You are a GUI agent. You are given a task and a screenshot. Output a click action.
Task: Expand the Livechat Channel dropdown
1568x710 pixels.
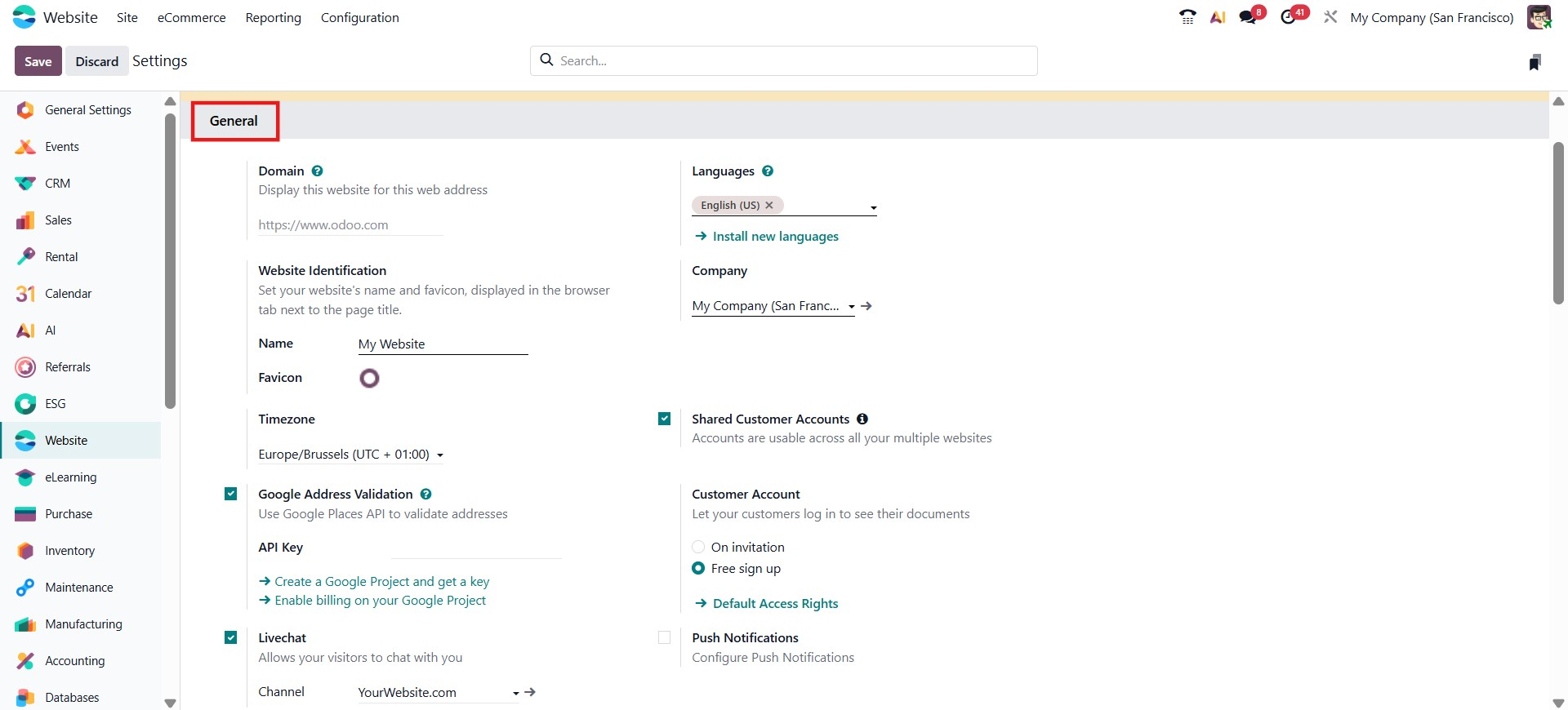[x=515, y=693]
